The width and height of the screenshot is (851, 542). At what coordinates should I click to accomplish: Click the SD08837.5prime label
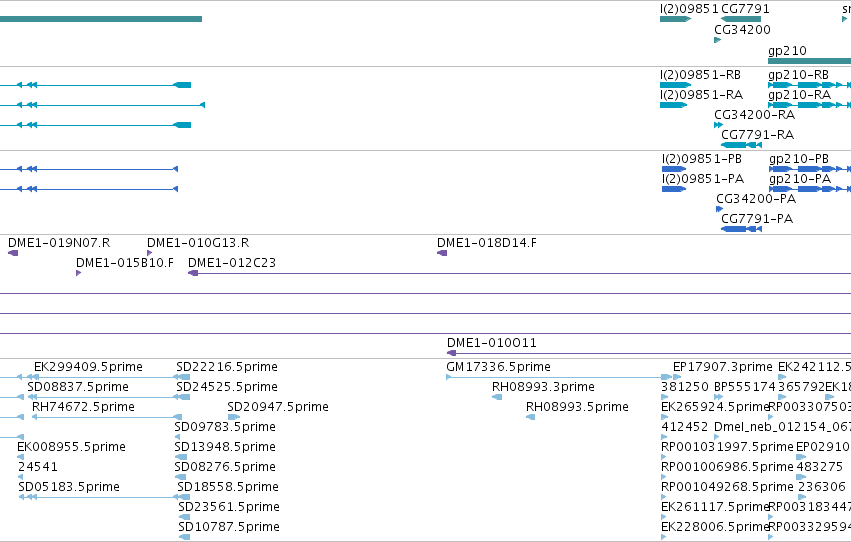(x=78, y=387)
